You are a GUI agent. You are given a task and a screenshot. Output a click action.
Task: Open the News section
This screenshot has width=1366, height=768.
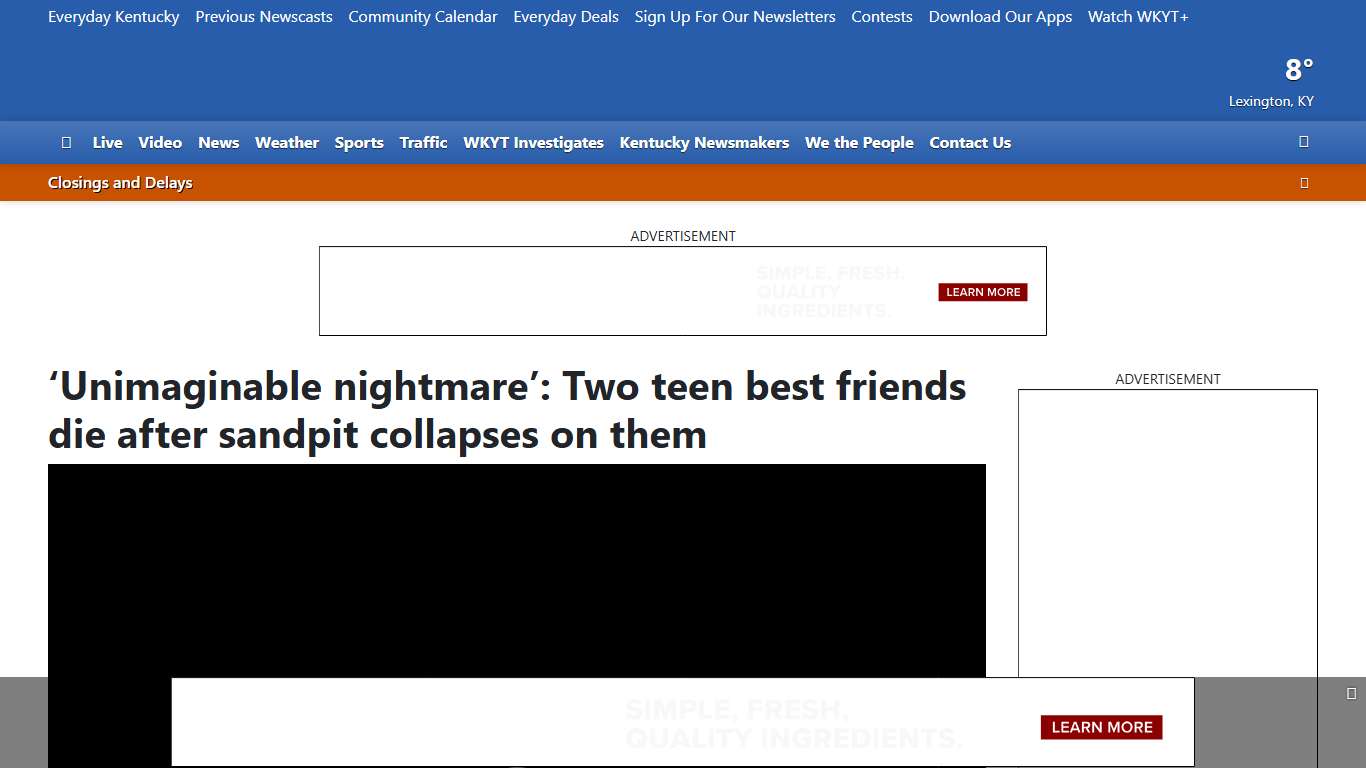point(218,142)
